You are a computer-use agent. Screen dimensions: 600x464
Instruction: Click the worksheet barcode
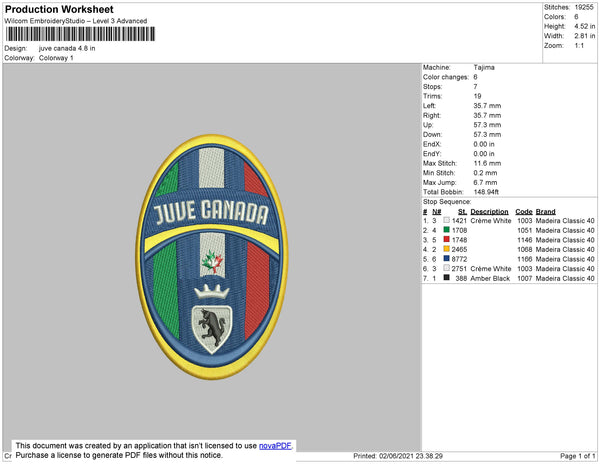pos(80,34)
